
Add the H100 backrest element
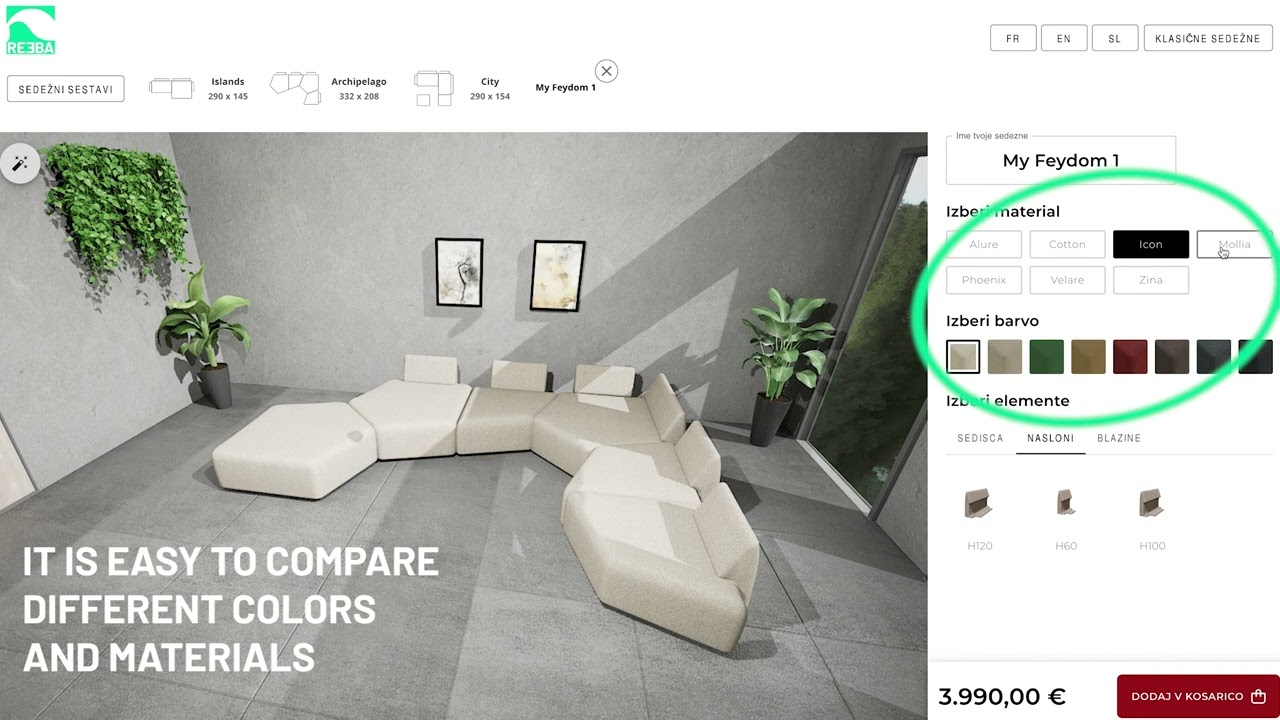pyautogui.click(x=1151, y=503)
